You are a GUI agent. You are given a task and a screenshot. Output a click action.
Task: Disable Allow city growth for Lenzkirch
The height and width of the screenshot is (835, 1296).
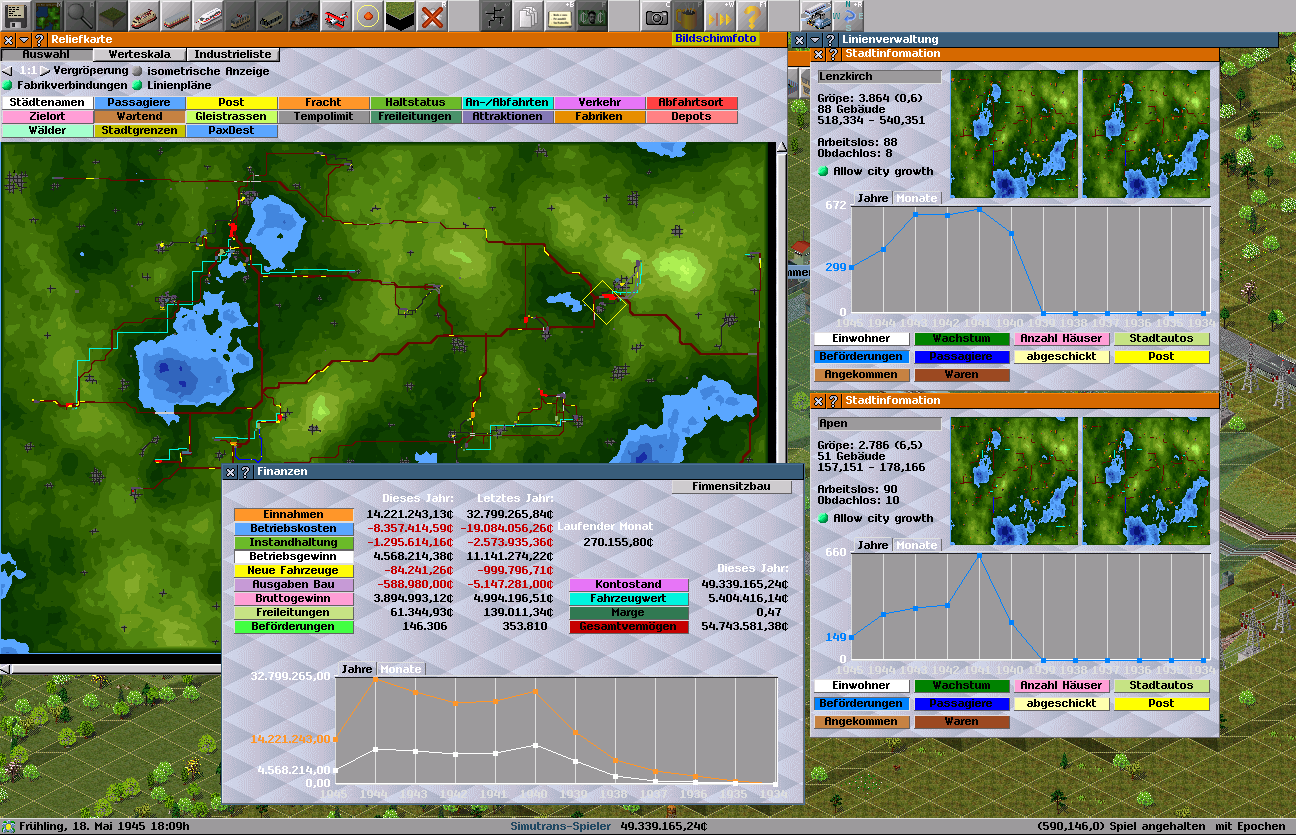[x=824, y=172]
